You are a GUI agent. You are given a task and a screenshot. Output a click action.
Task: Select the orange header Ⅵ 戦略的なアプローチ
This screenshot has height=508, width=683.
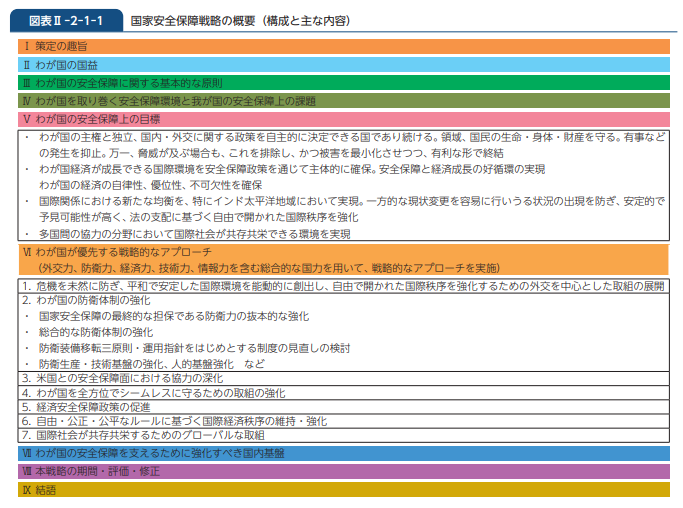343,260
